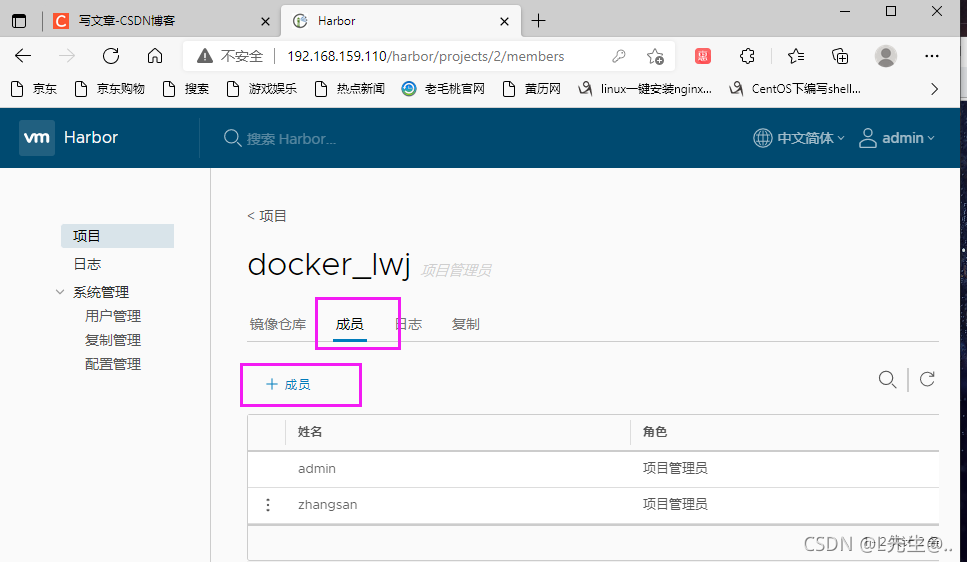Click the browser address bar URL
This screenshot has height=562, width=967.
[x=426, y=56]
